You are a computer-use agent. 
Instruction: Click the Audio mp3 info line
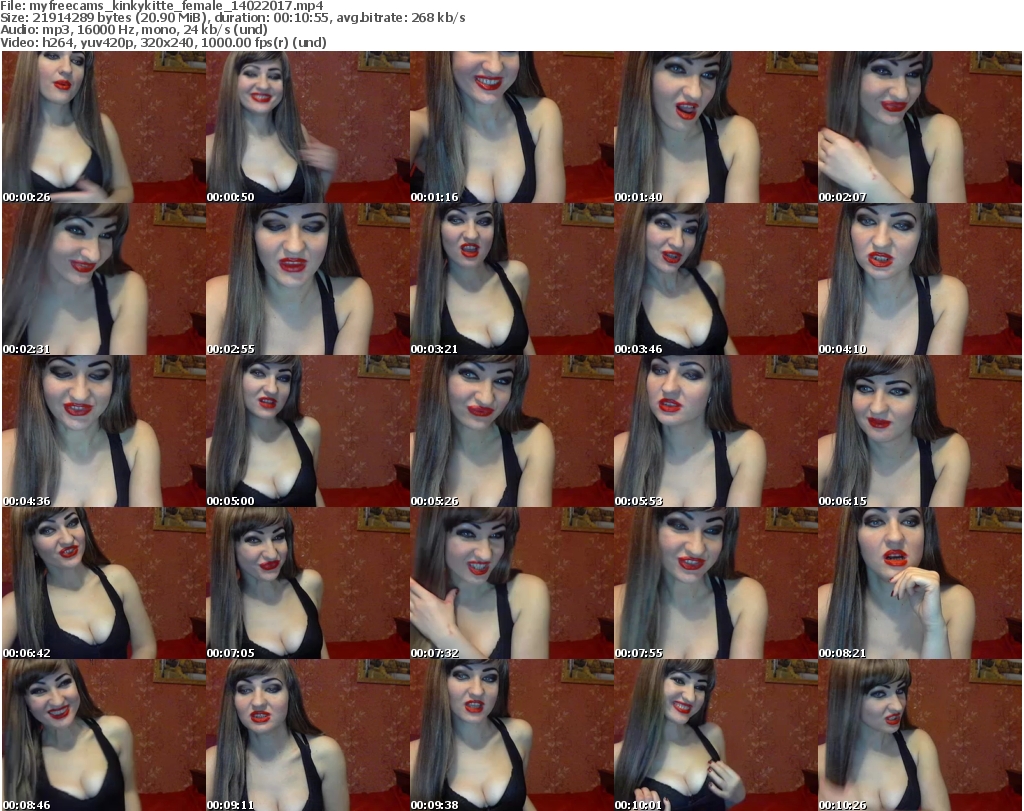[x=134, y=30]
